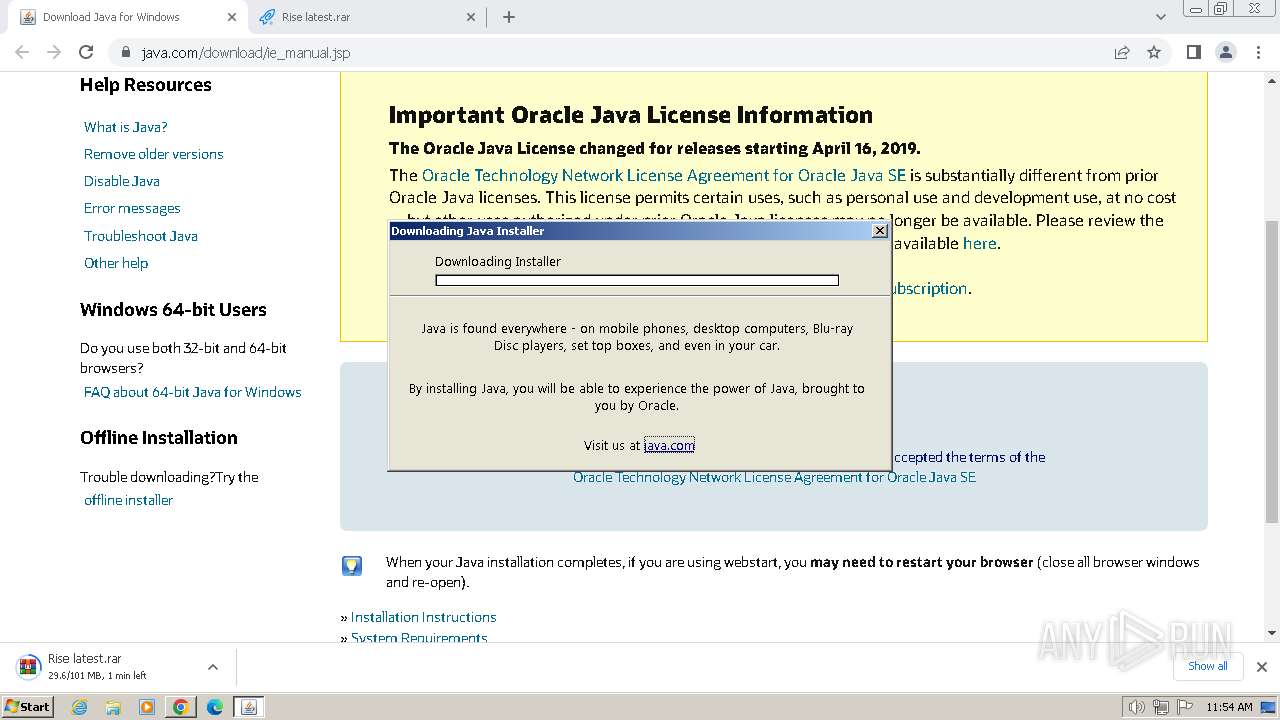
Task: Click the Downloading Installer progress bar
Action: [x=637, y=281]
